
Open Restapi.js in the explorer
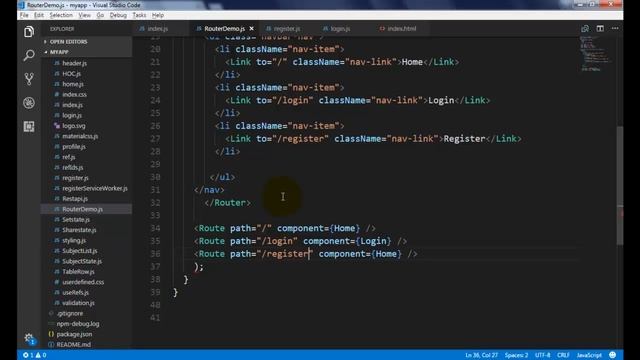pos(75,199)
